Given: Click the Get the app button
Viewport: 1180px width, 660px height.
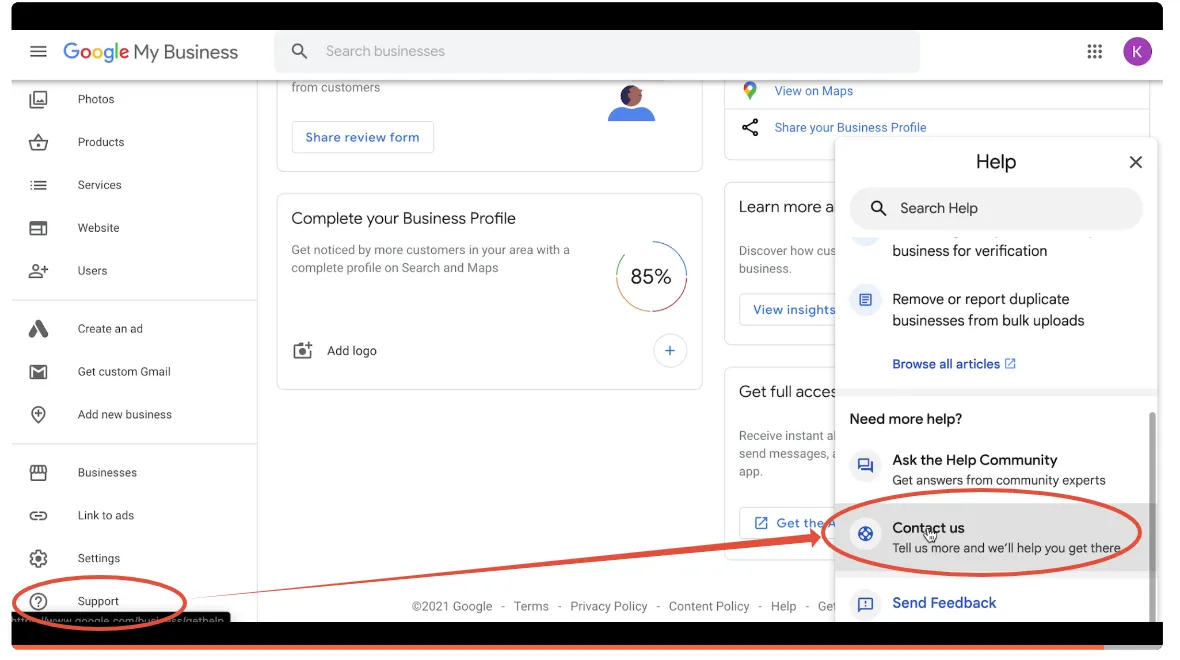Looking at the screenshot, I should [788, 523].
